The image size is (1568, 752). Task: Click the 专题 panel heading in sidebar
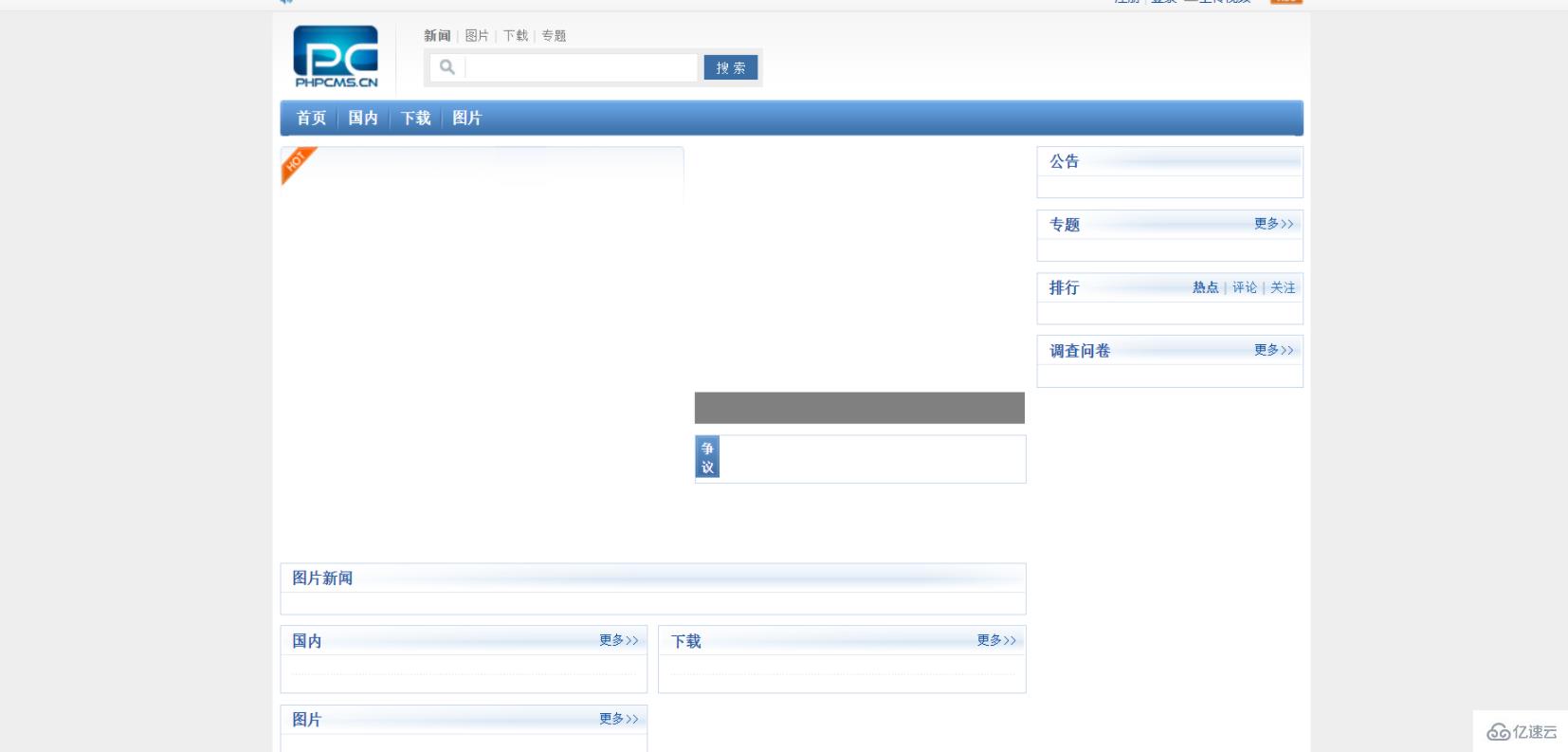1065,225
